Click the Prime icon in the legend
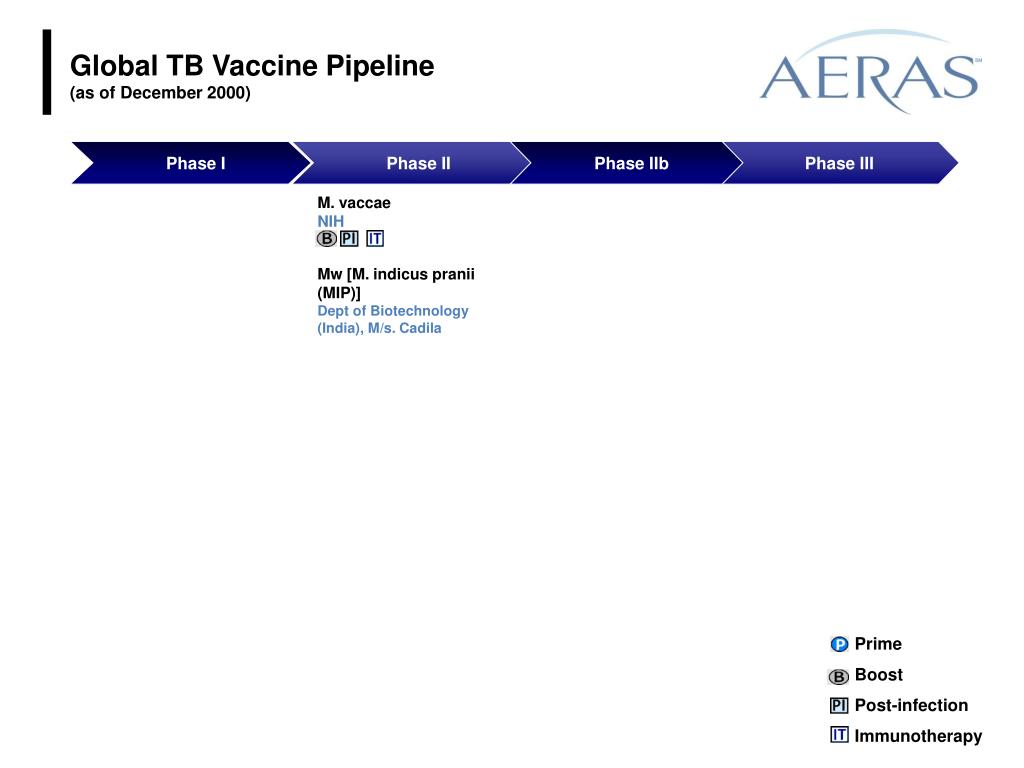This screenshot has height=768, width=1024. (x=839, y=645)
